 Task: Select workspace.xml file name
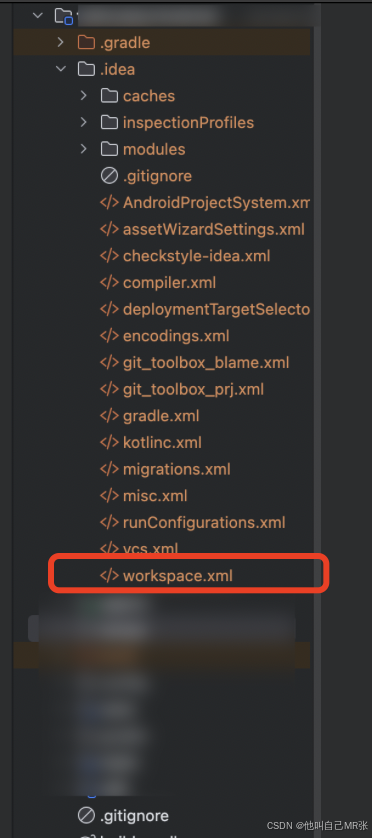pyautogui.click(x=178, y=576)
